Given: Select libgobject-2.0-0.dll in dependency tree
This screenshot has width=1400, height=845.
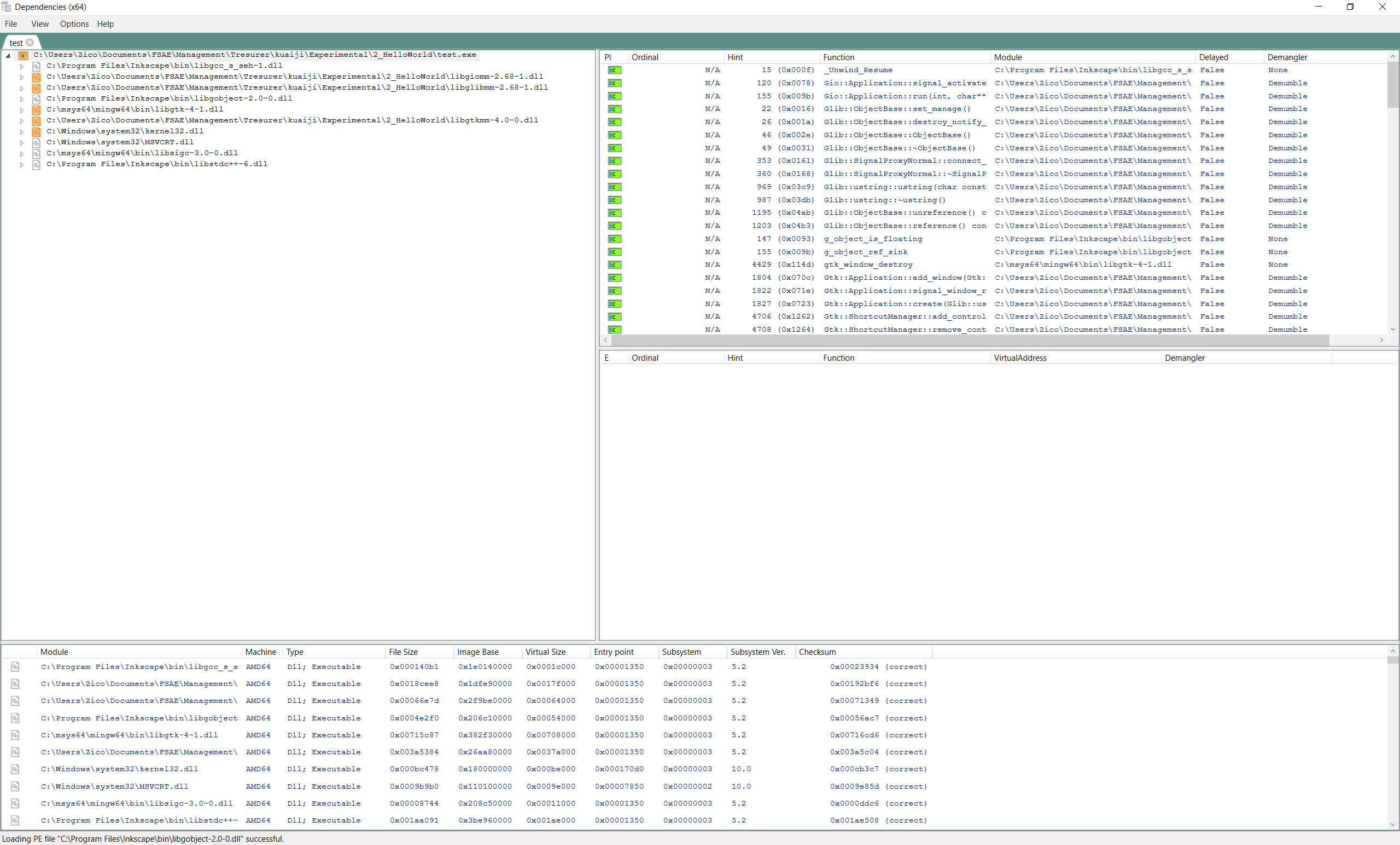Looking at the screenshot, I should [x=169, y=98].
